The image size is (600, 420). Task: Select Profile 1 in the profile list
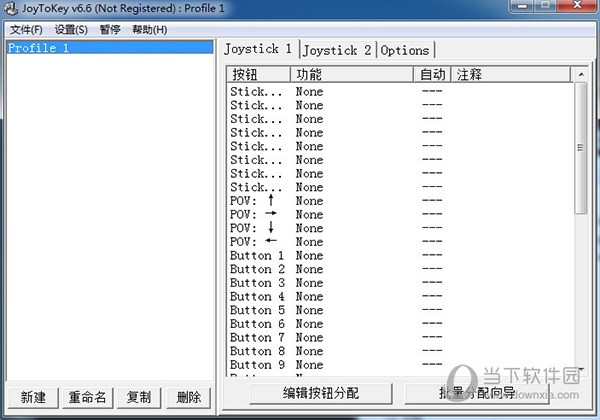click(110, 48)
